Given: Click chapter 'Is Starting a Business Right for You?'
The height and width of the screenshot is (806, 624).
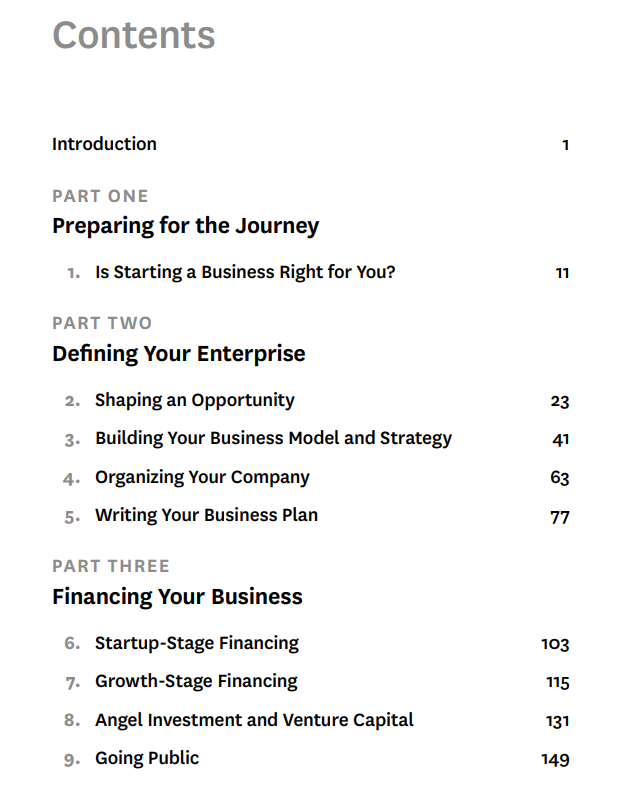Looking at the screenshot, I should (x=245, y=272).
